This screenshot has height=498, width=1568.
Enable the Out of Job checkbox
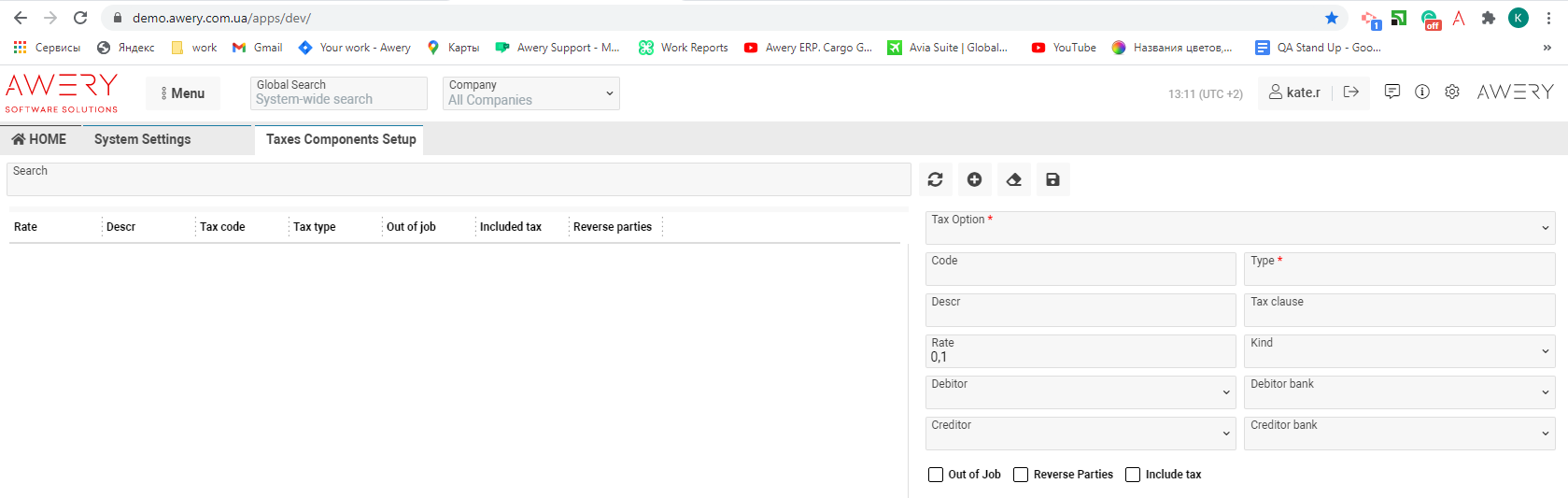tap(936, 475)
